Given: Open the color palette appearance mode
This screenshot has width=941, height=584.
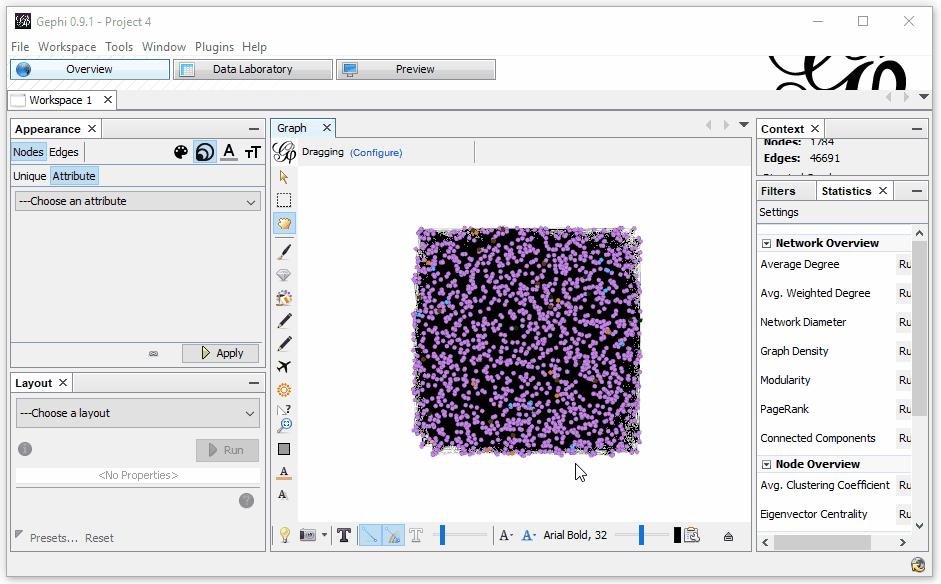Looking at the screenshot, I should pyautogui.click(x=181, y=152).
